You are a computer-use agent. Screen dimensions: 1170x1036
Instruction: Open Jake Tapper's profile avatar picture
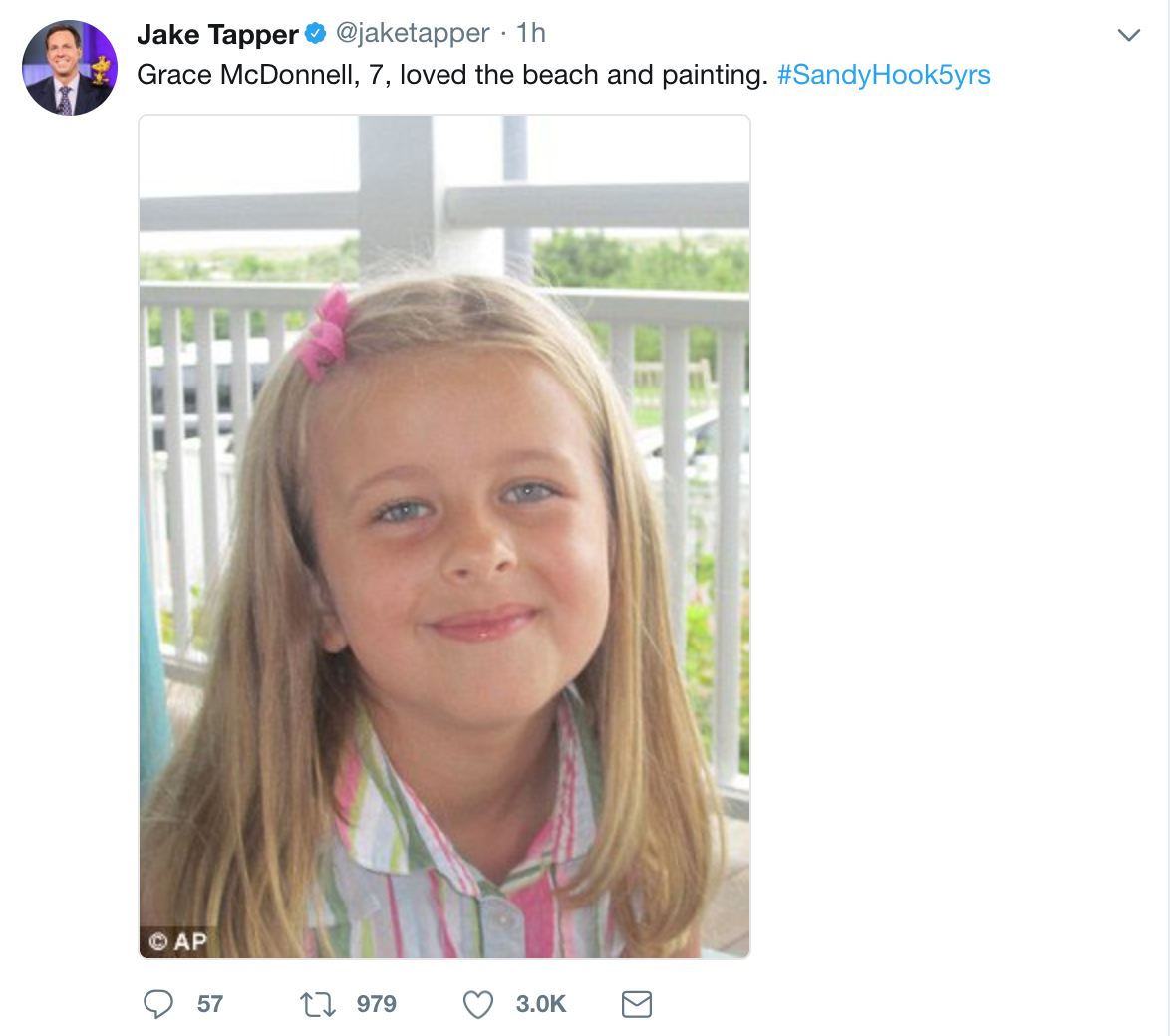(70, 68)
